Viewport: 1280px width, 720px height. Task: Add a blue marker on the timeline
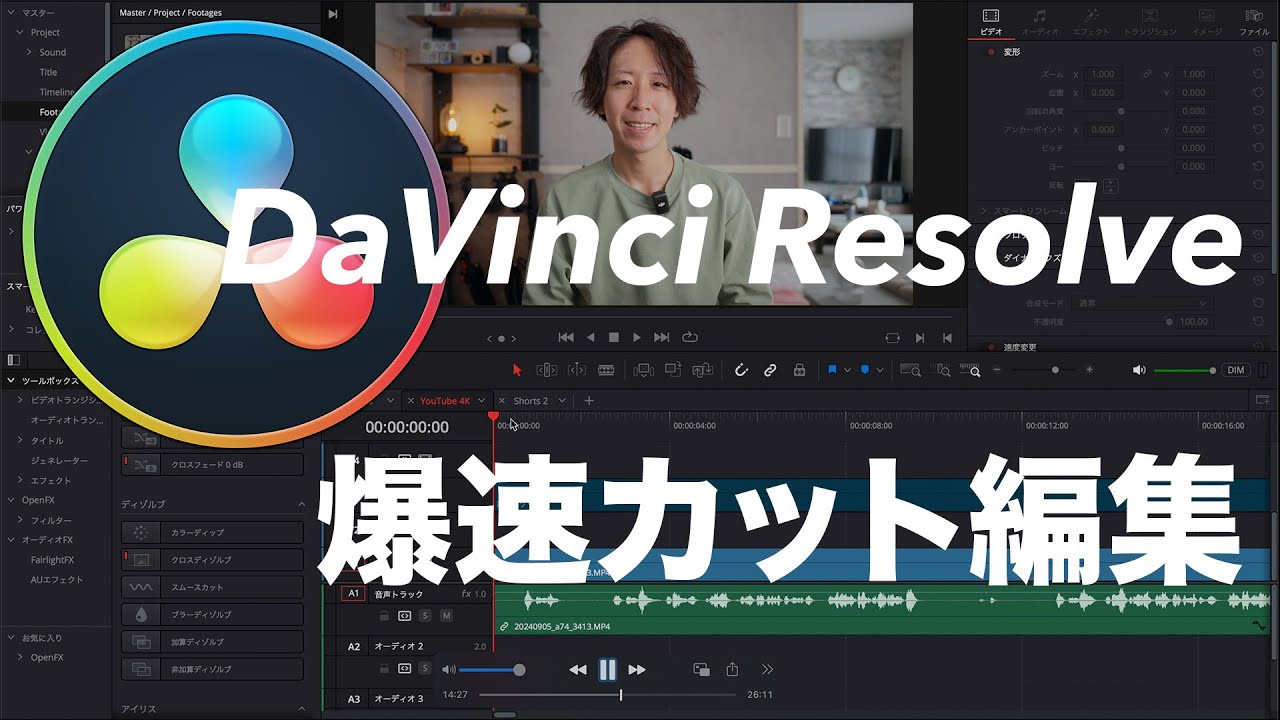[x=865, y=370]
